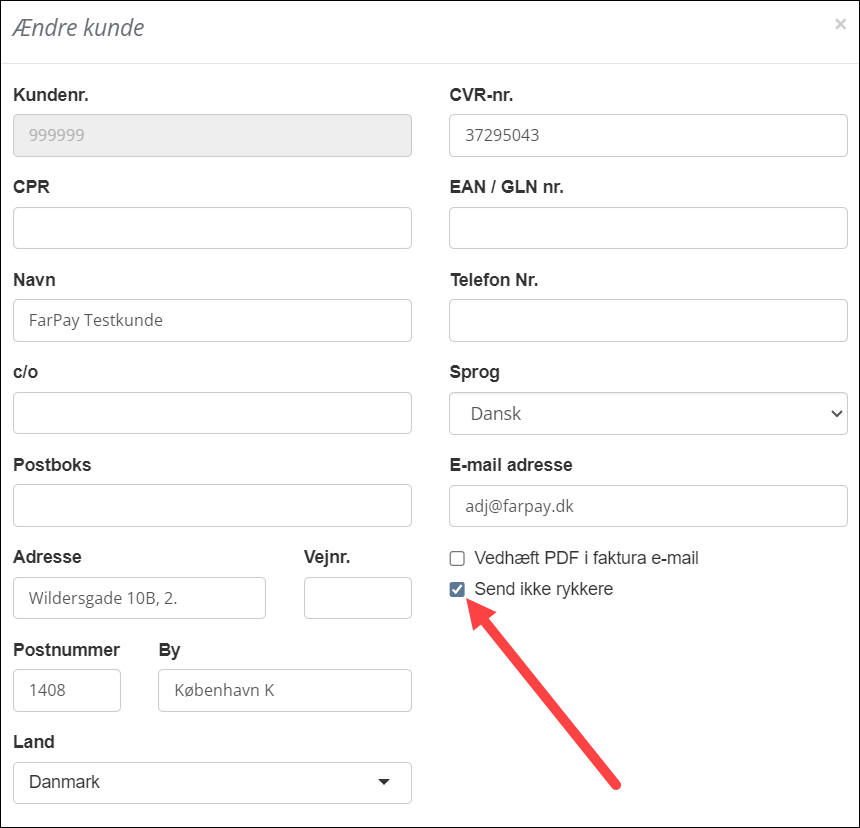Click the CVR-nr. input field

[x=648, y=136]
